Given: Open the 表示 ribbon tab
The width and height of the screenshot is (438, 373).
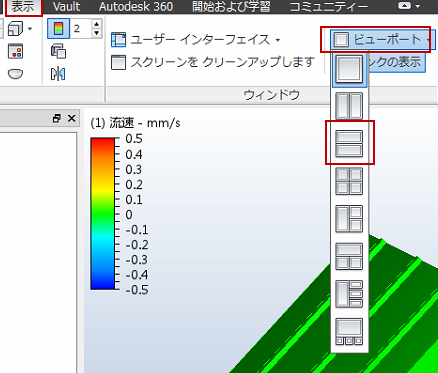Looking at the screenshot, I should point(23,7).
